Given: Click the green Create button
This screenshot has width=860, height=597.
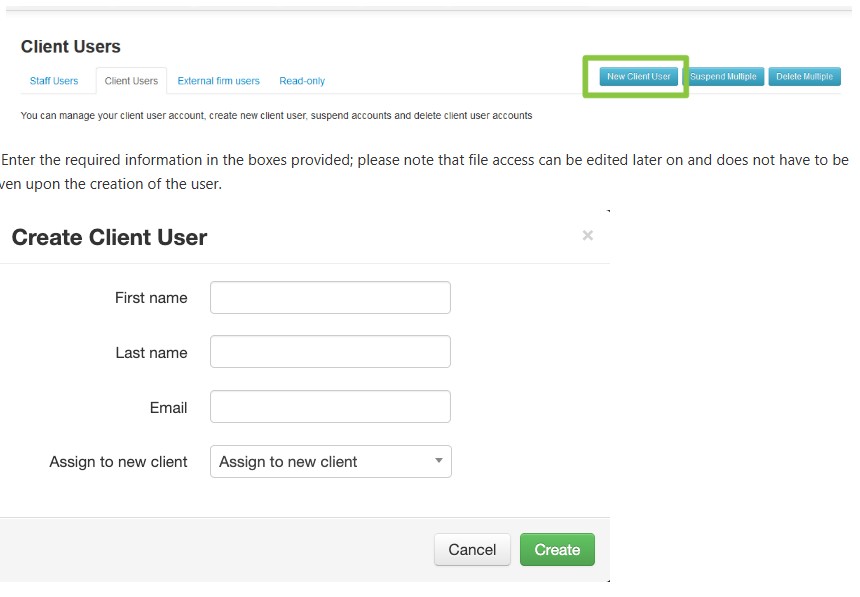Looking at the screenshot, I should [557, 550].
